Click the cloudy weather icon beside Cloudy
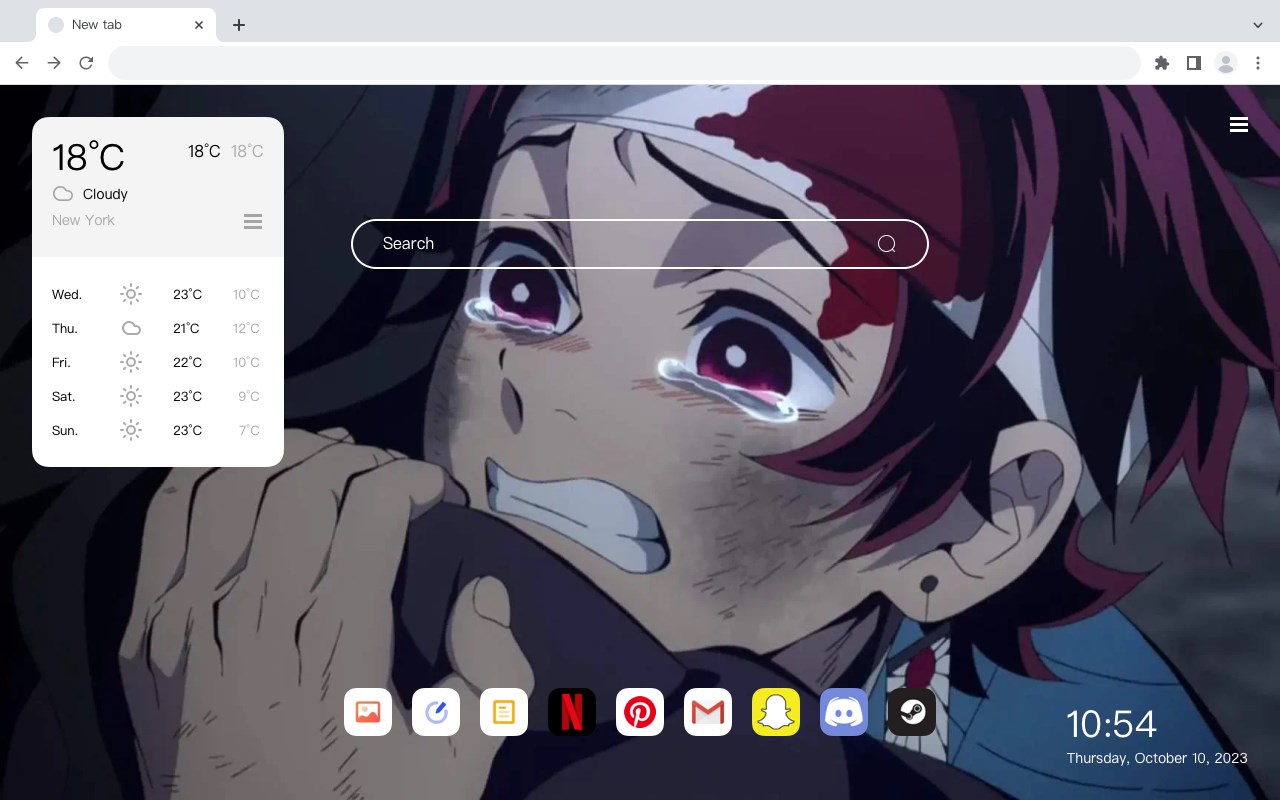Image resolution: width=1280 pixels, height=800 pixels. click(63, 194)
